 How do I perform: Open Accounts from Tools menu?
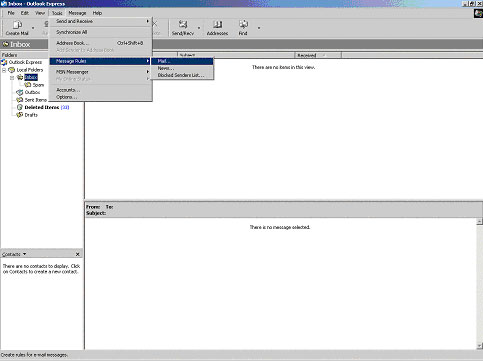[101, 90]
